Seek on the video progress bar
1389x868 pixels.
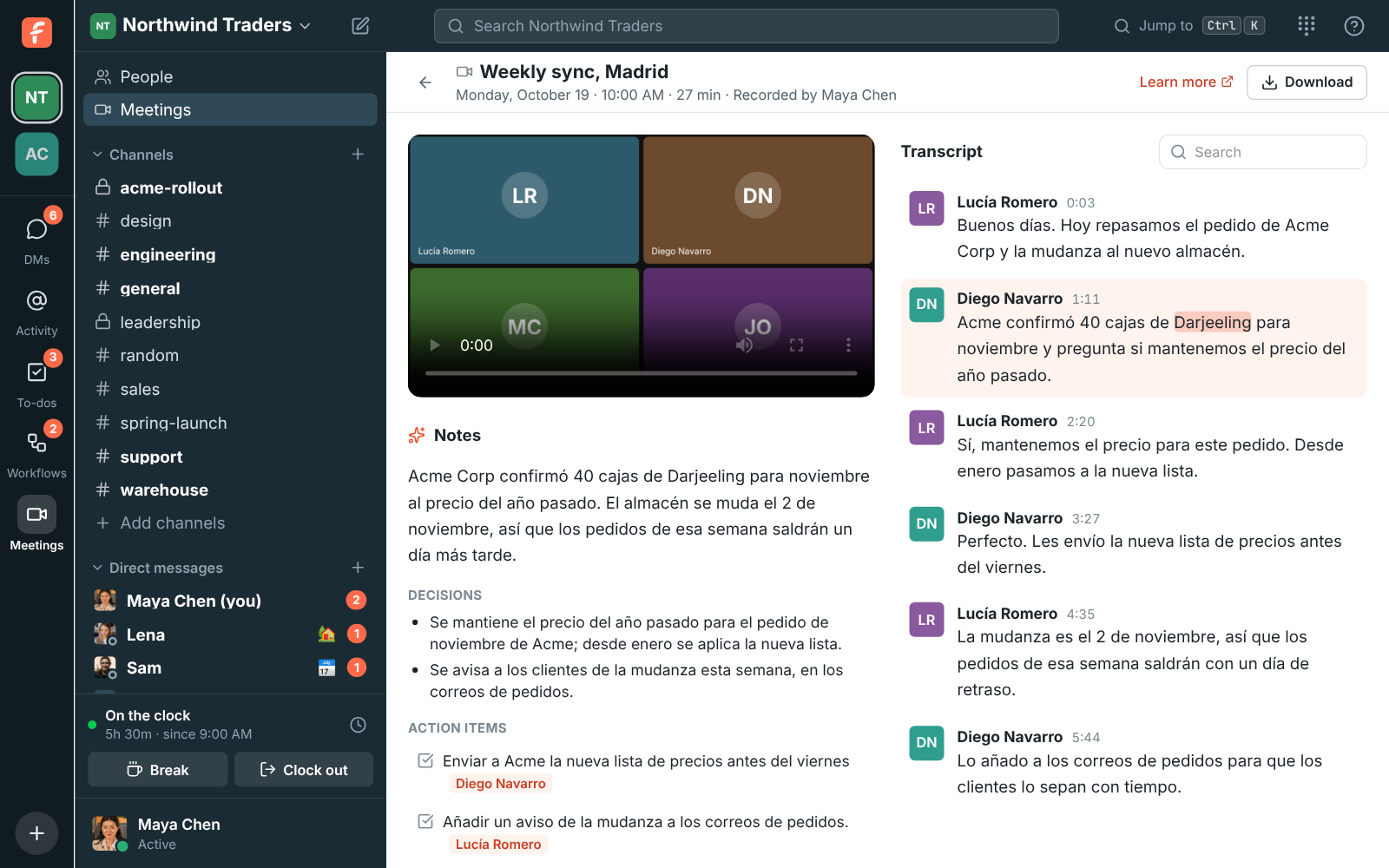pos(642,373)
